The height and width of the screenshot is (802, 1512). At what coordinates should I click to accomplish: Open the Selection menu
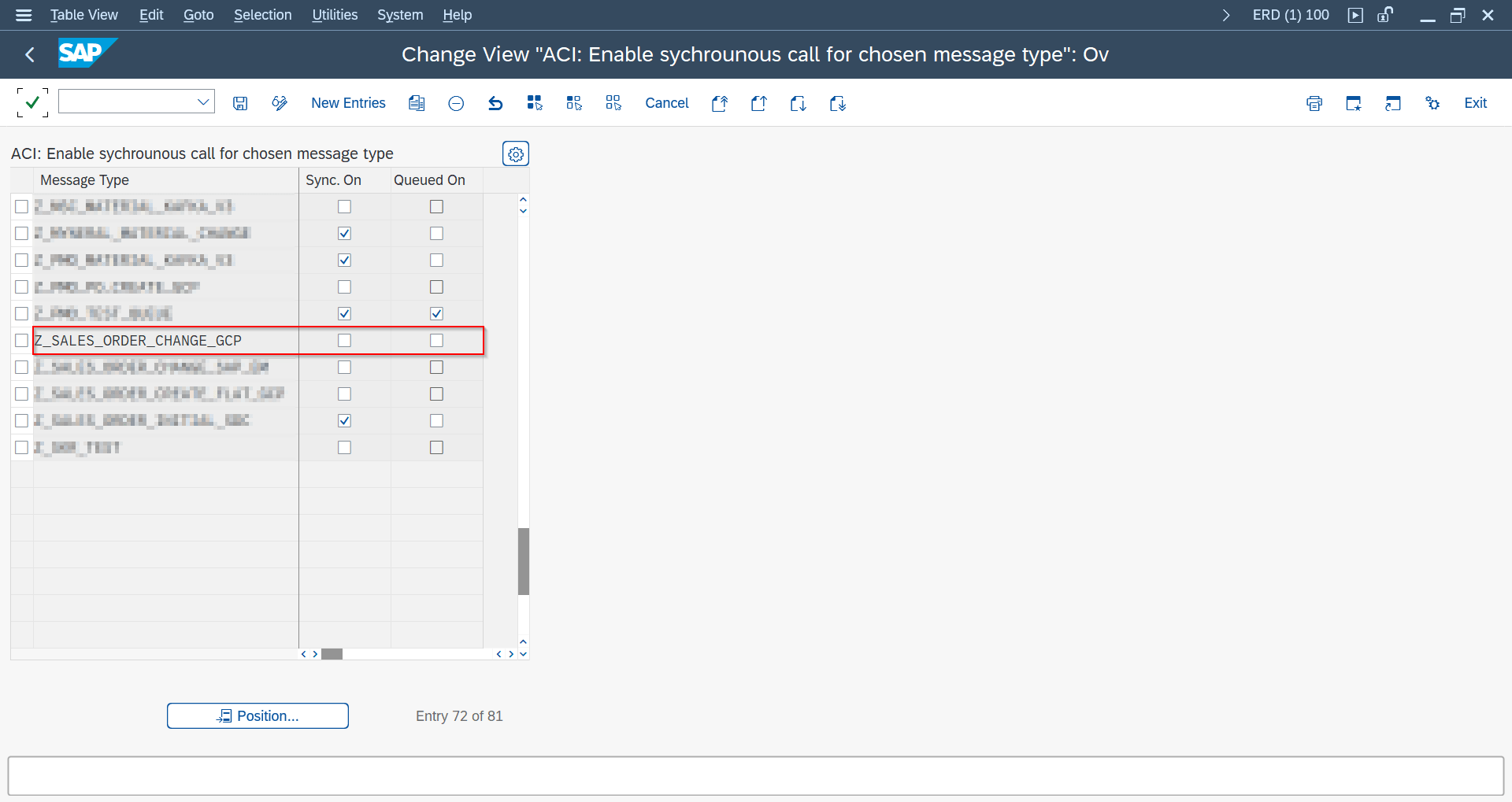(x=262, y=15)
